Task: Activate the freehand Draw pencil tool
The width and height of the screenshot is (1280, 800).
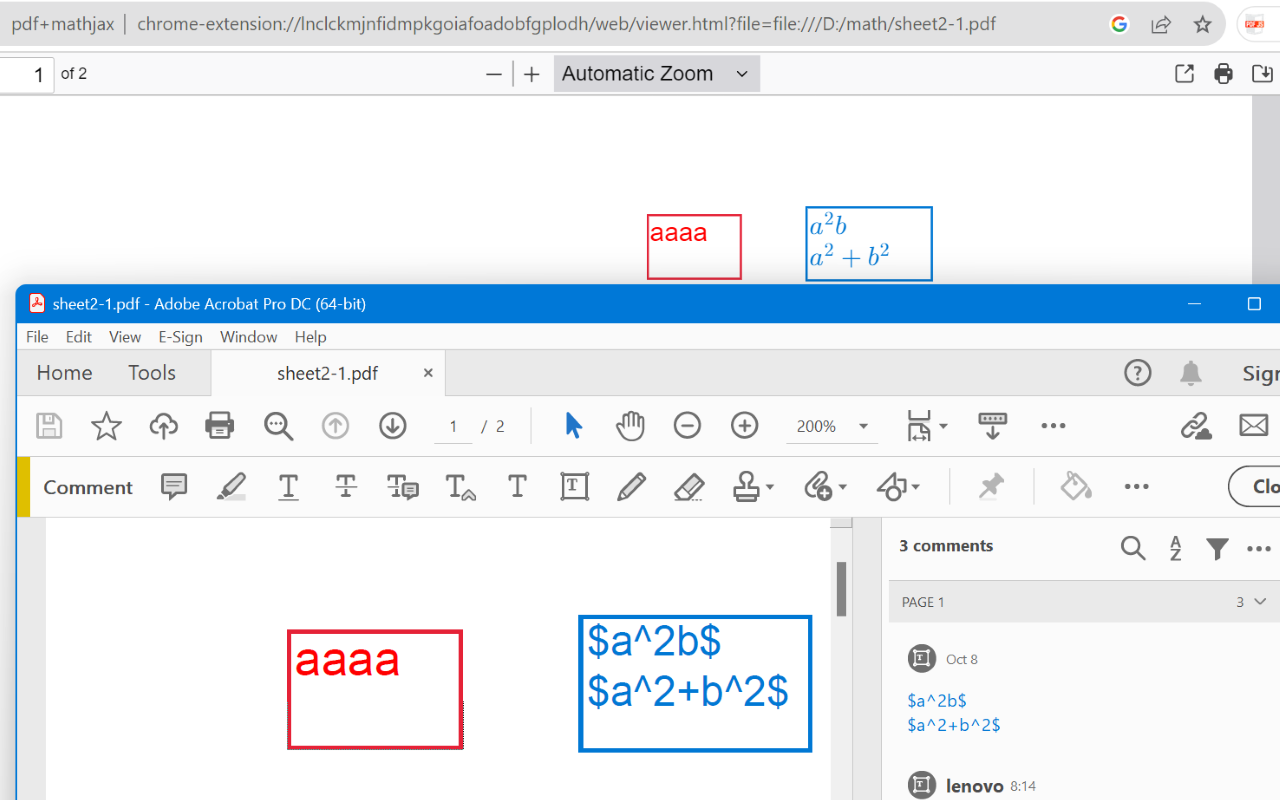Action: click(631, 487)
